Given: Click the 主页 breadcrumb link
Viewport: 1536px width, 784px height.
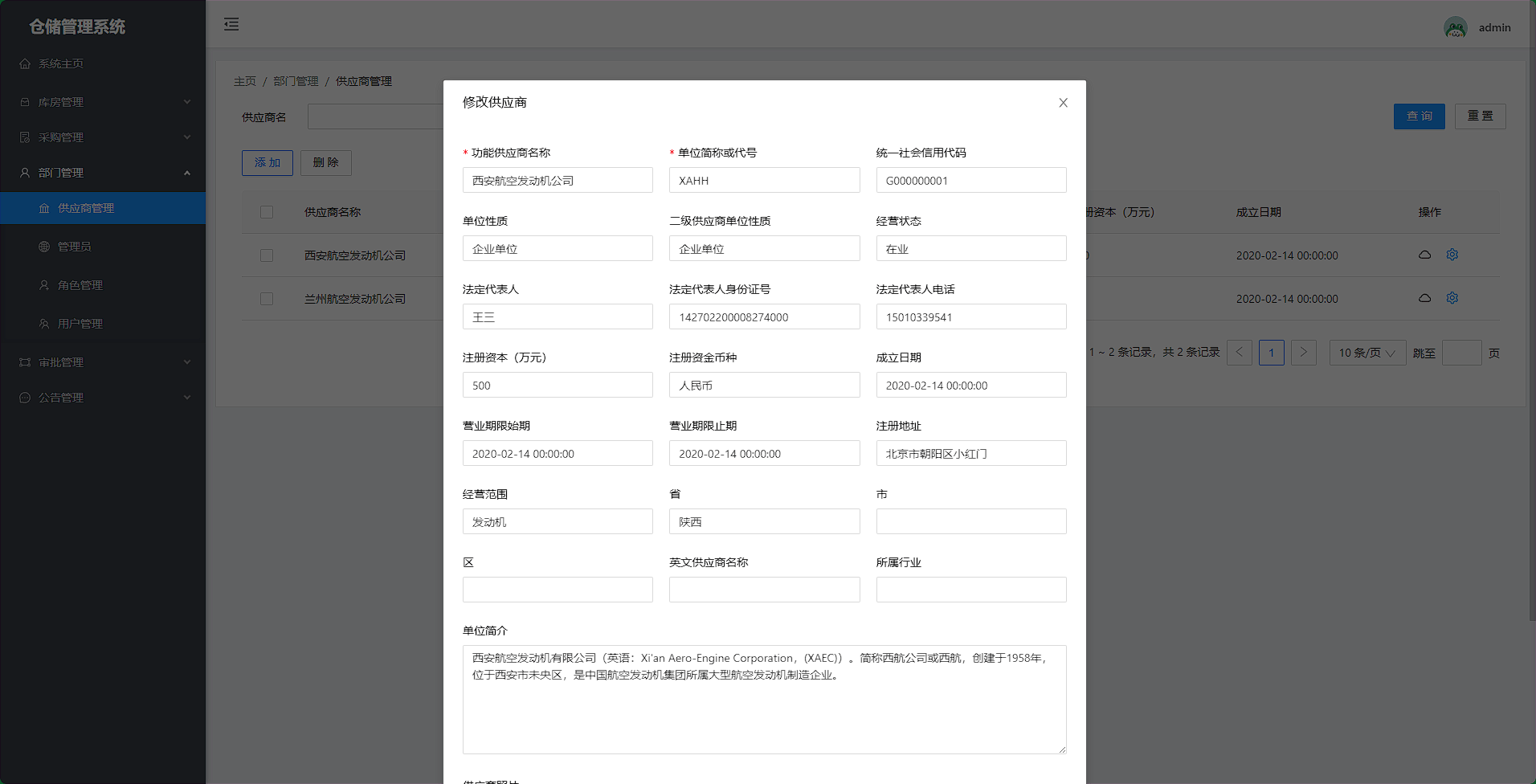Looking at the screenshot, I should 245,81.
